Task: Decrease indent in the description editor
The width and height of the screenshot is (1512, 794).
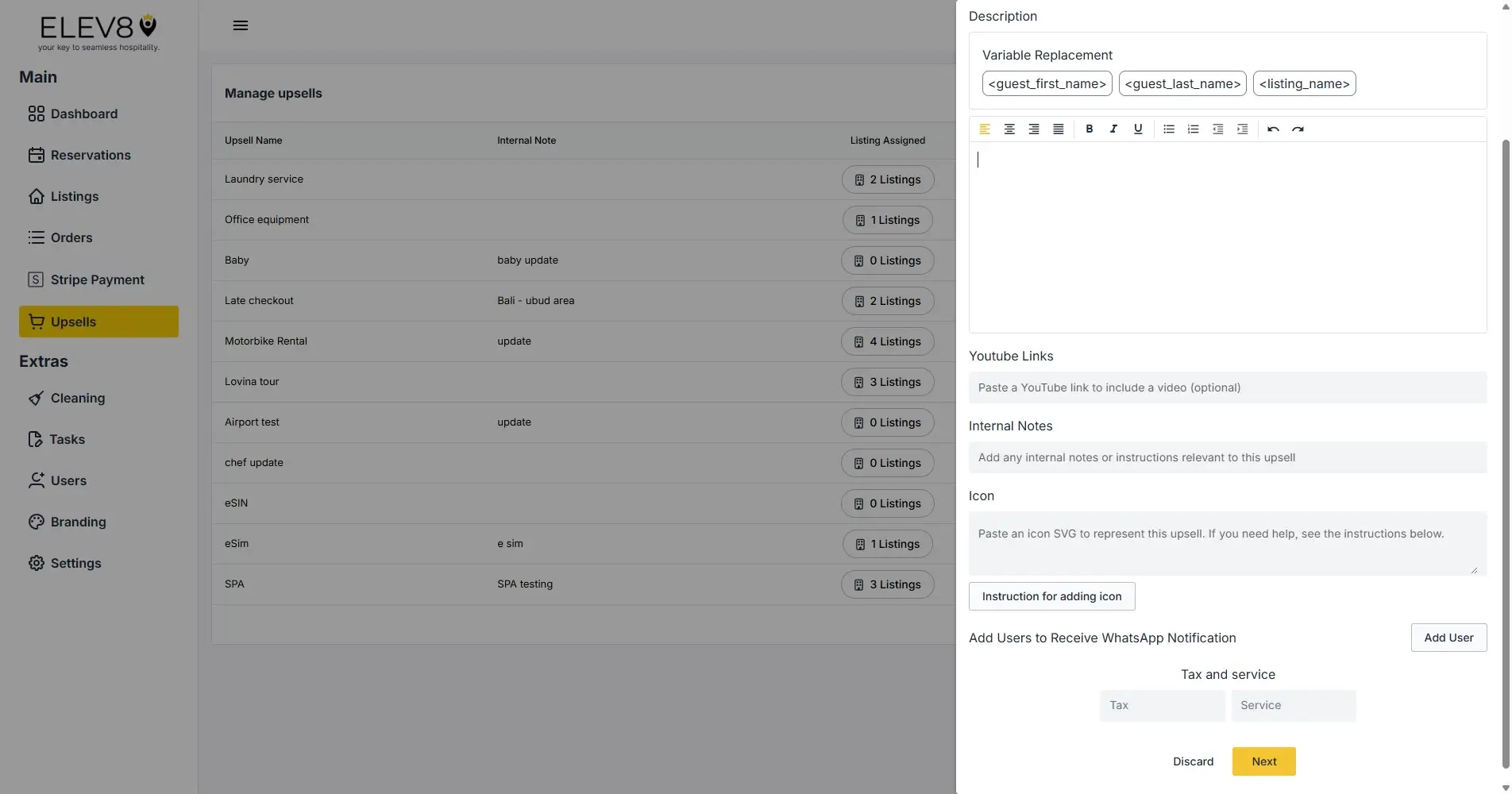Action: [1217, 129]
